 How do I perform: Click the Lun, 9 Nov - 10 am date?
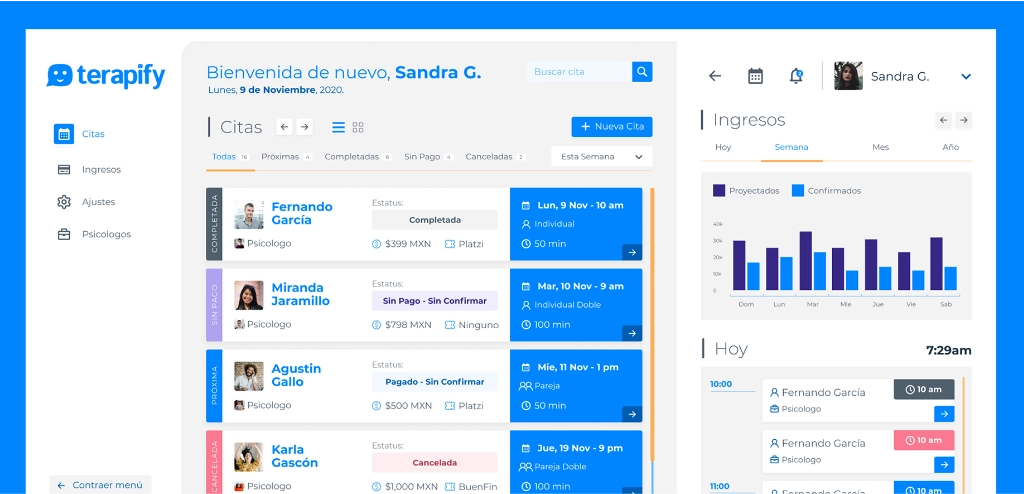[580, 205]
